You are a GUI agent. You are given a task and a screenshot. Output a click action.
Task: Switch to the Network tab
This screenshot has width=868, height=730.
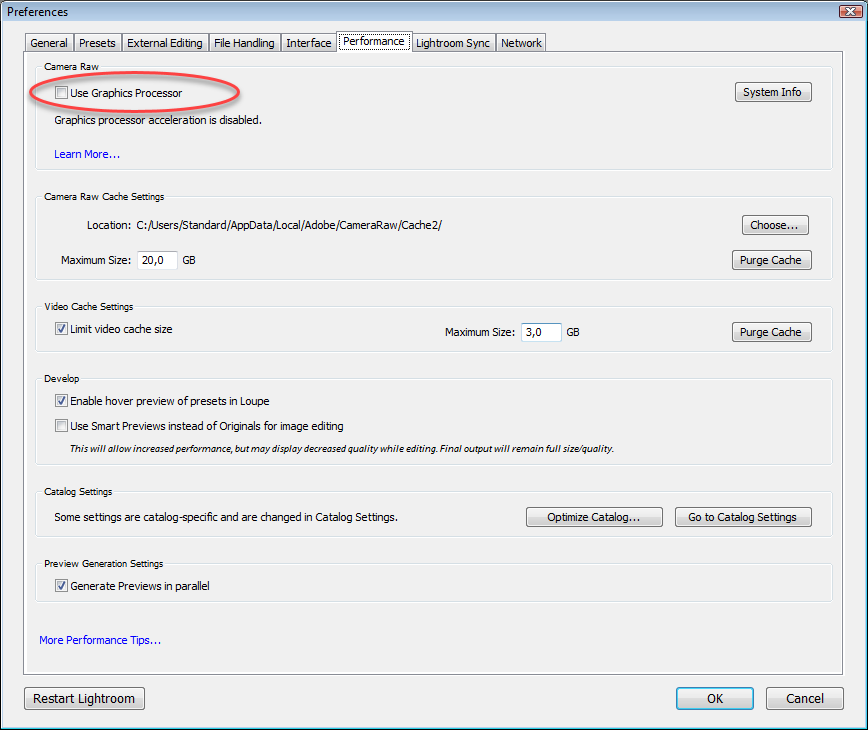click(520, 42)
